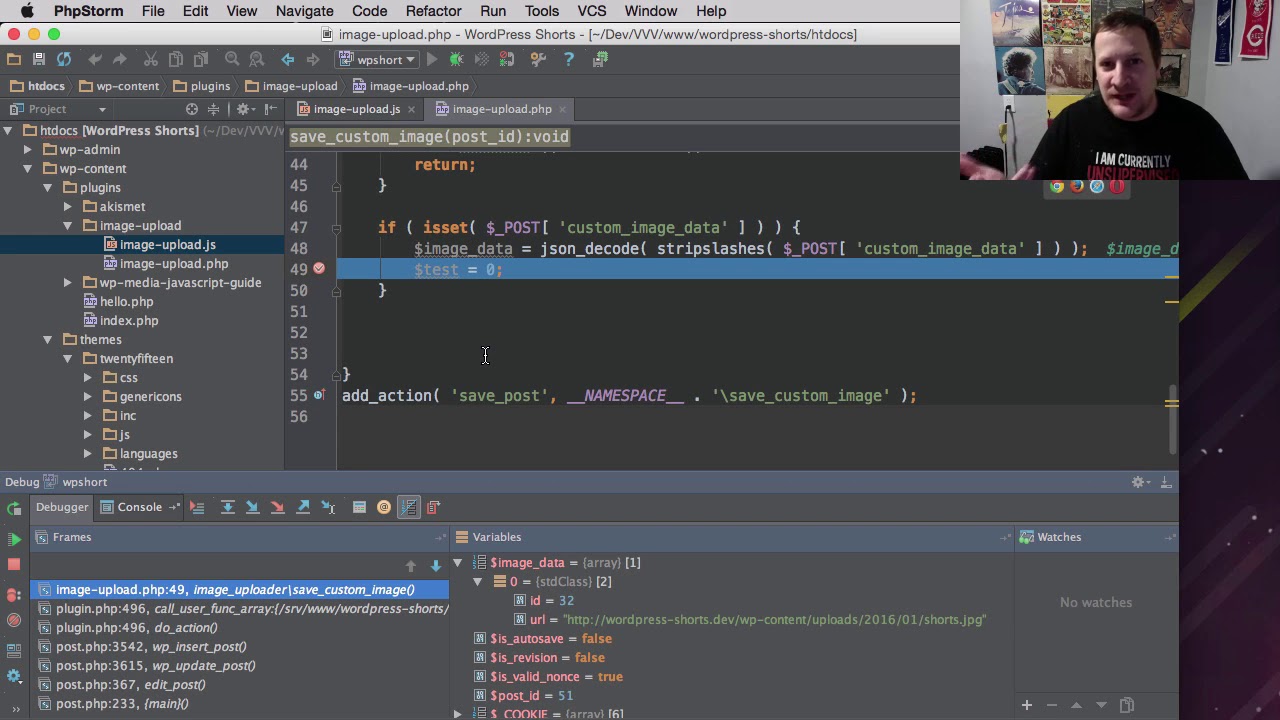Image resolution: width=1280 pixels, height=720 pixels.
Task: Open Settings wrench toolbar icon
Action: coord(538,60)
